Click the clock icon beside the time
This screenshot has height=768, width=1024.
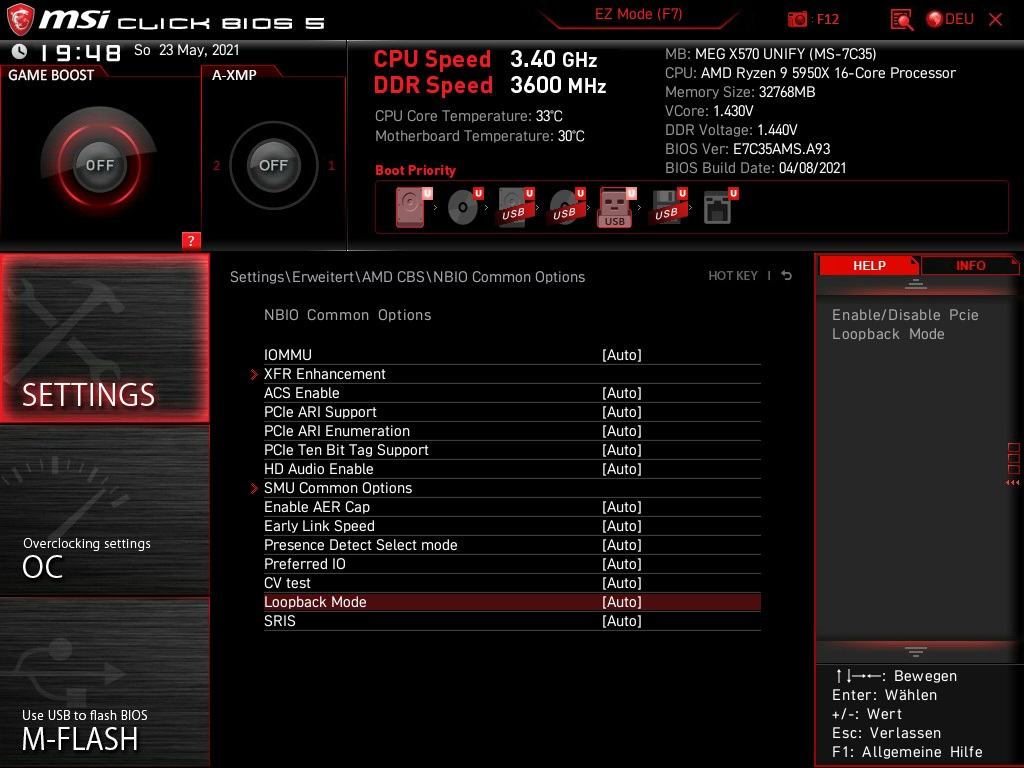(x=20, y=51)
